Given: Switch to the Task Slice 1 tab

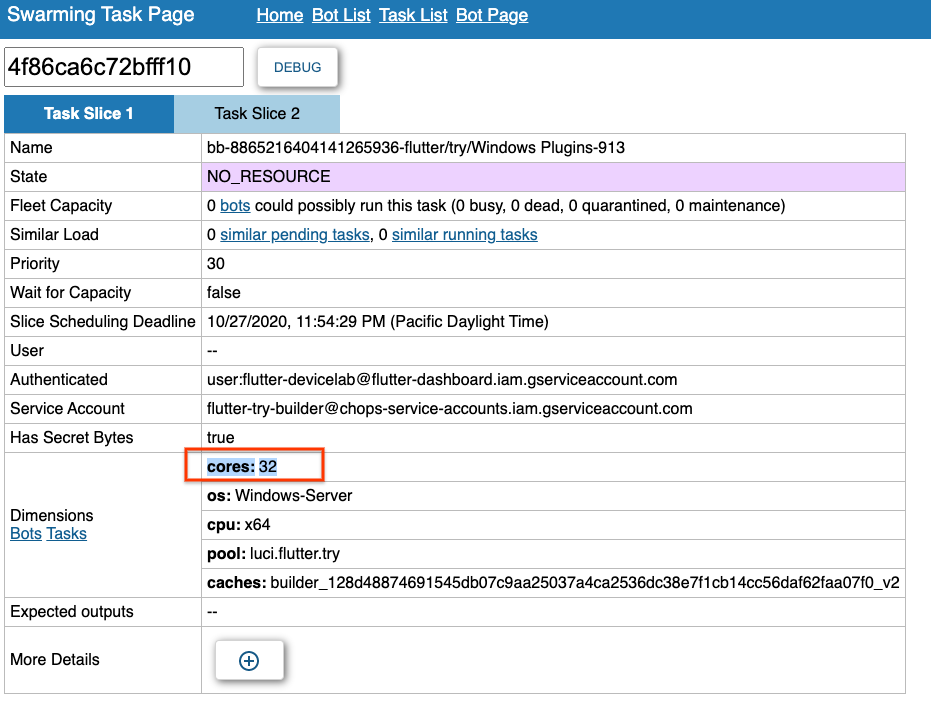Looking at the screenshot, I should pyautogui.click(x=88, y=114).
